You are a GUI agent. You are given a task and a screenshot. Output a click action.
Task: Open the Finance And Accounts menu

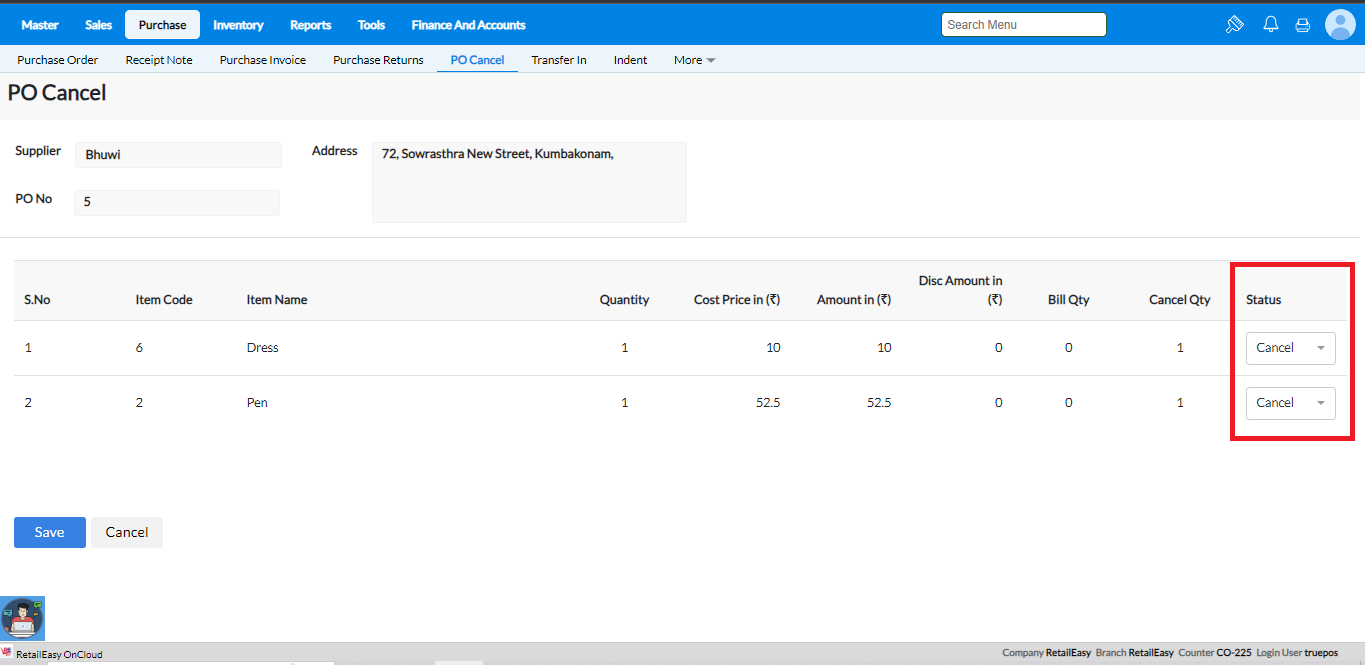coord(468,25)
